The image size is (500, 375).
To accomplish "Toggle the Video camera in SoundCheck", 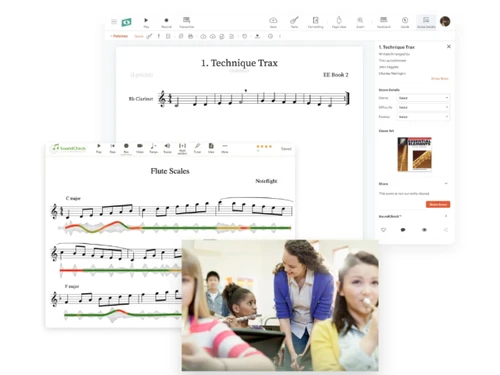I will 140,148.
